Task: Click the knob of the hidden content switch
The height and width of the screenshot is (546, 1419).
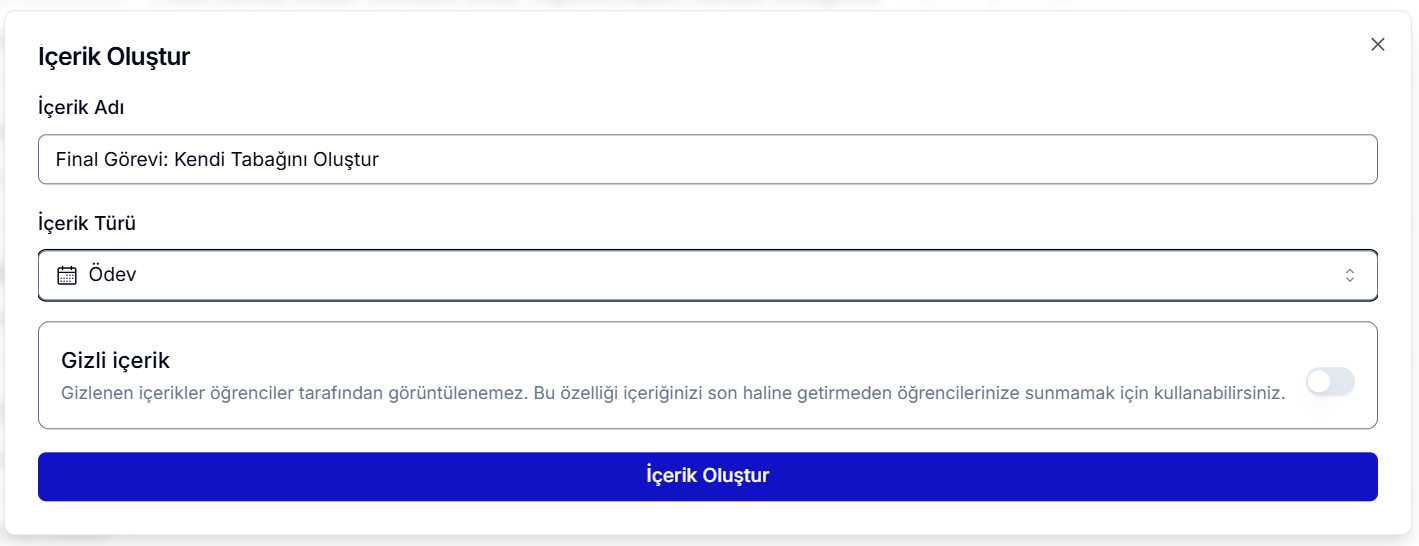Action: [x=1320, y=381]
